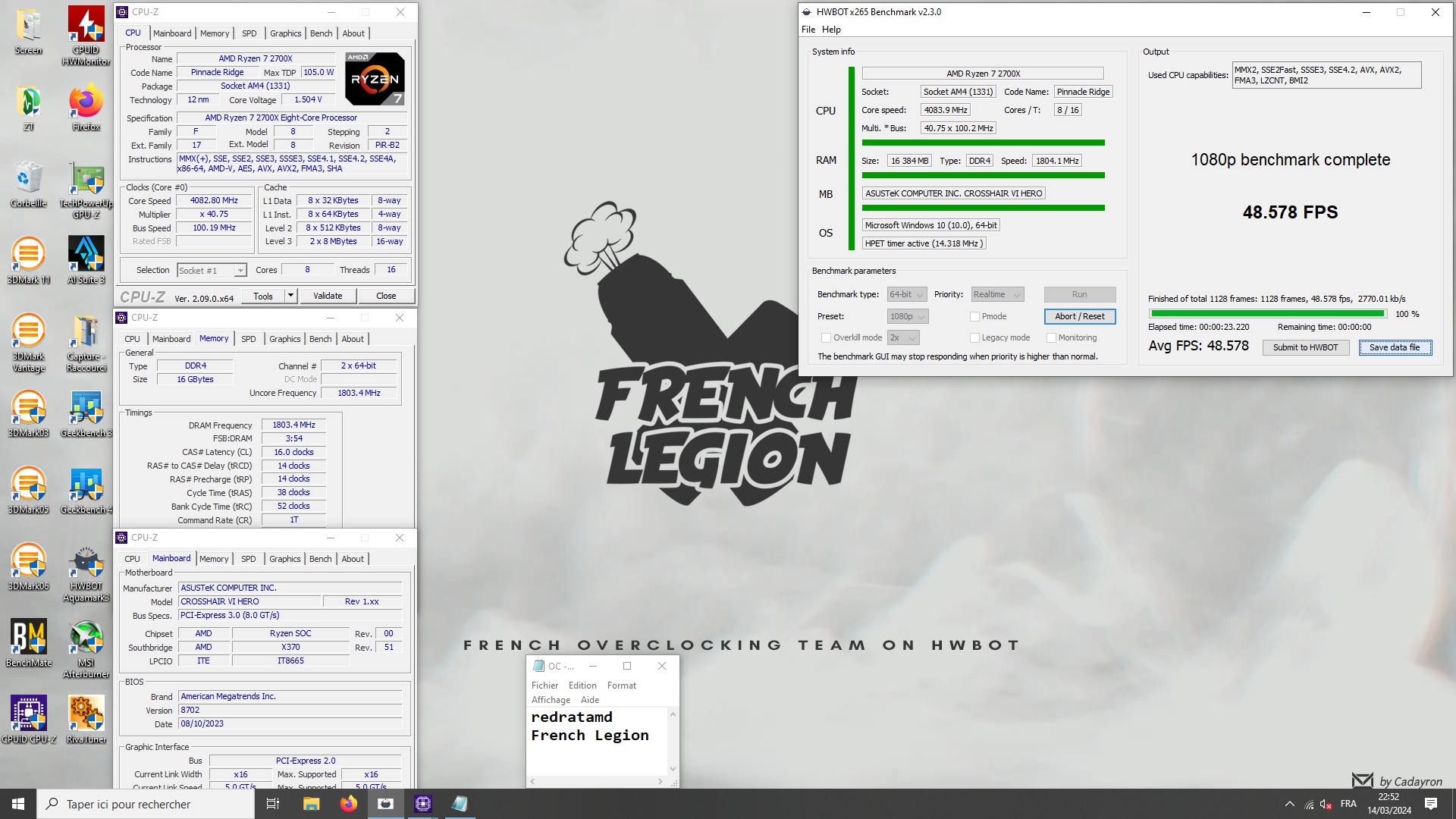Open the notification center icon
Image resolution: width=1456 pixels, height=819 pixels.
coord(1431,804)
